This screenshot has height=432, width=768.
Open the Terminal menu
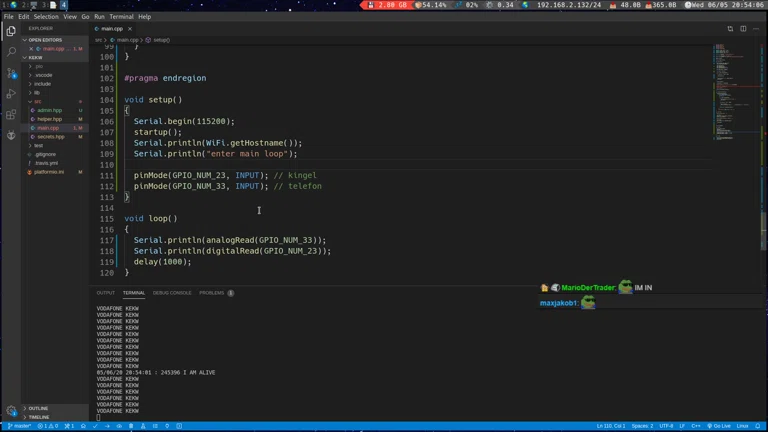coord(121,17)
